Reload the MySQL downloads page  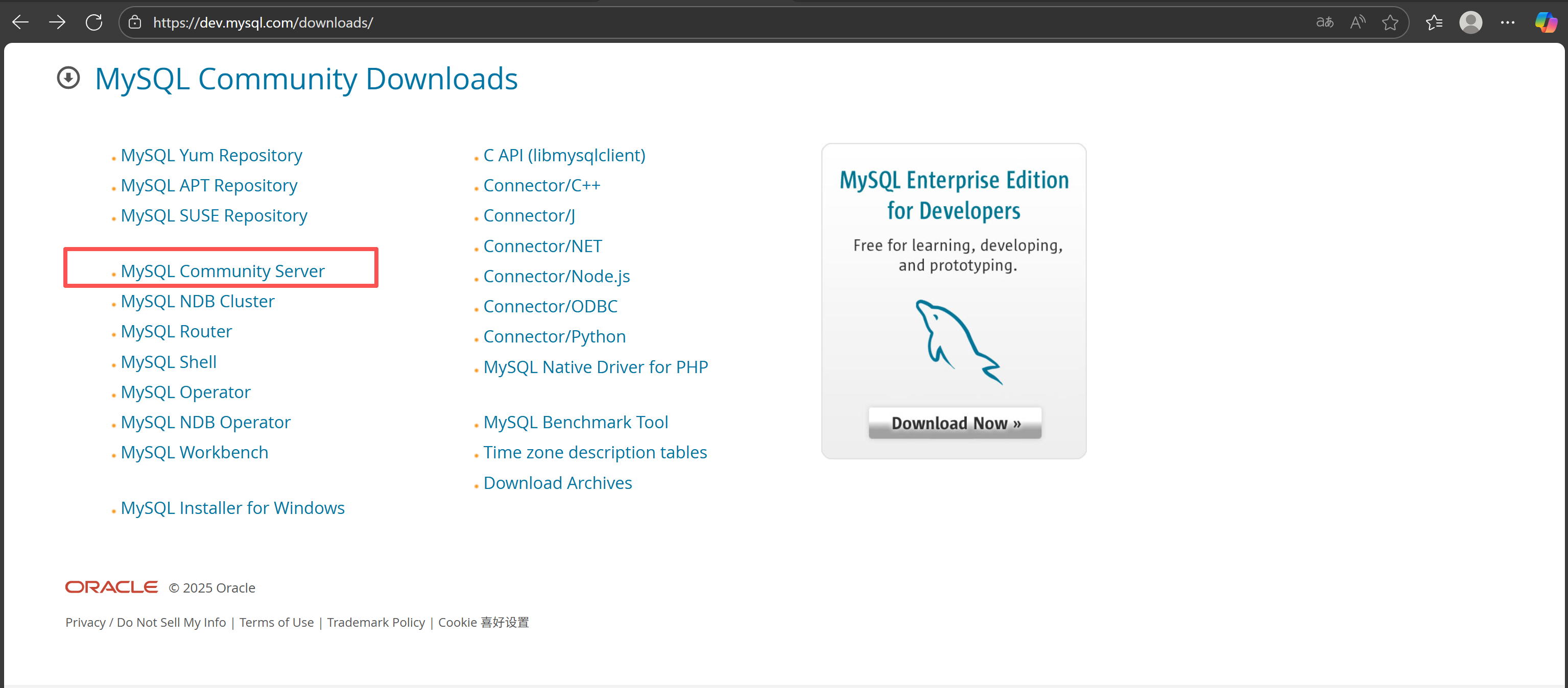click(94, 22)
